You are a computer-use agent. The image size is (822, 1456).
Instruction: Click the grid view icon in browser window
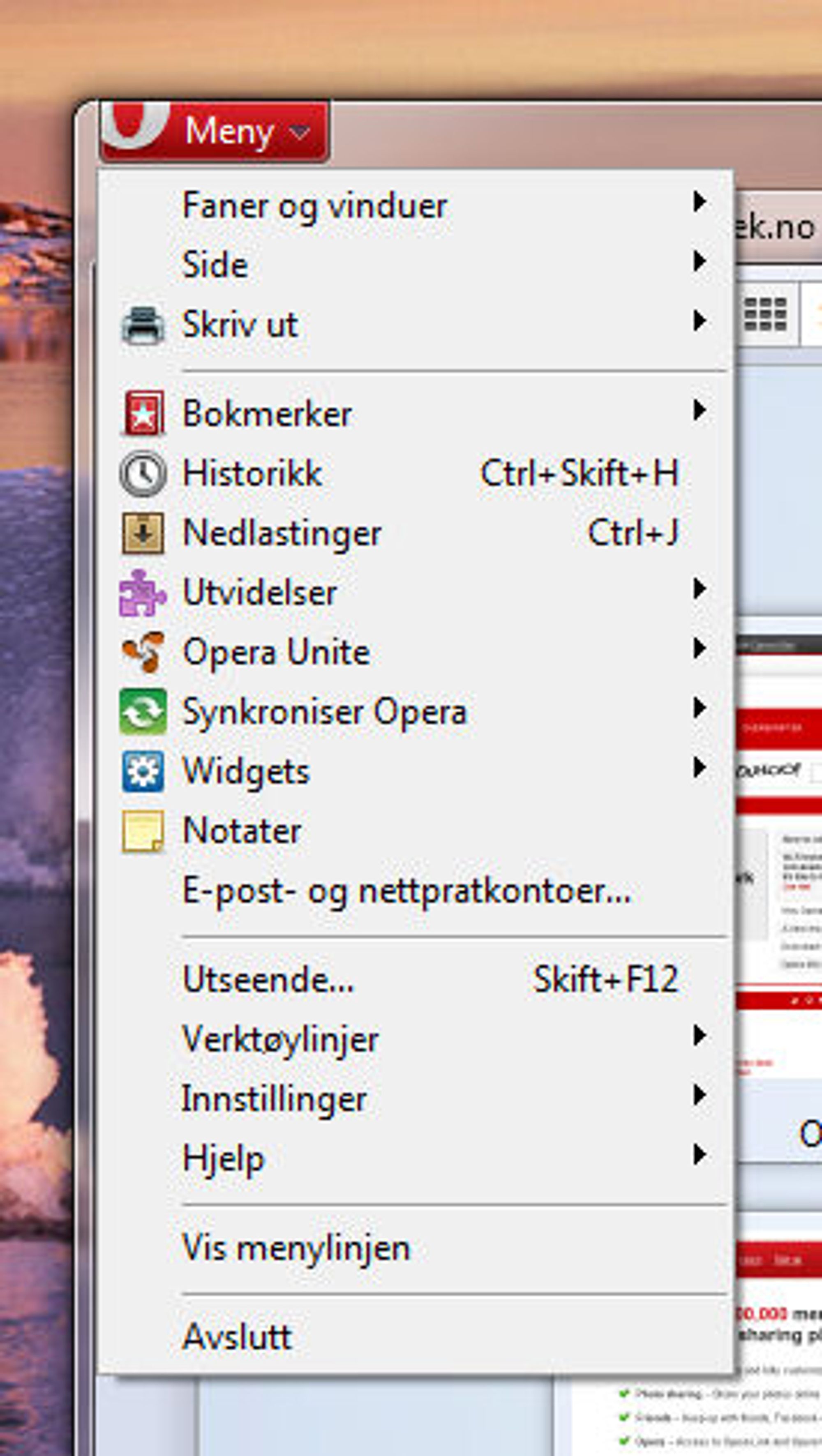tap(765, 314)
